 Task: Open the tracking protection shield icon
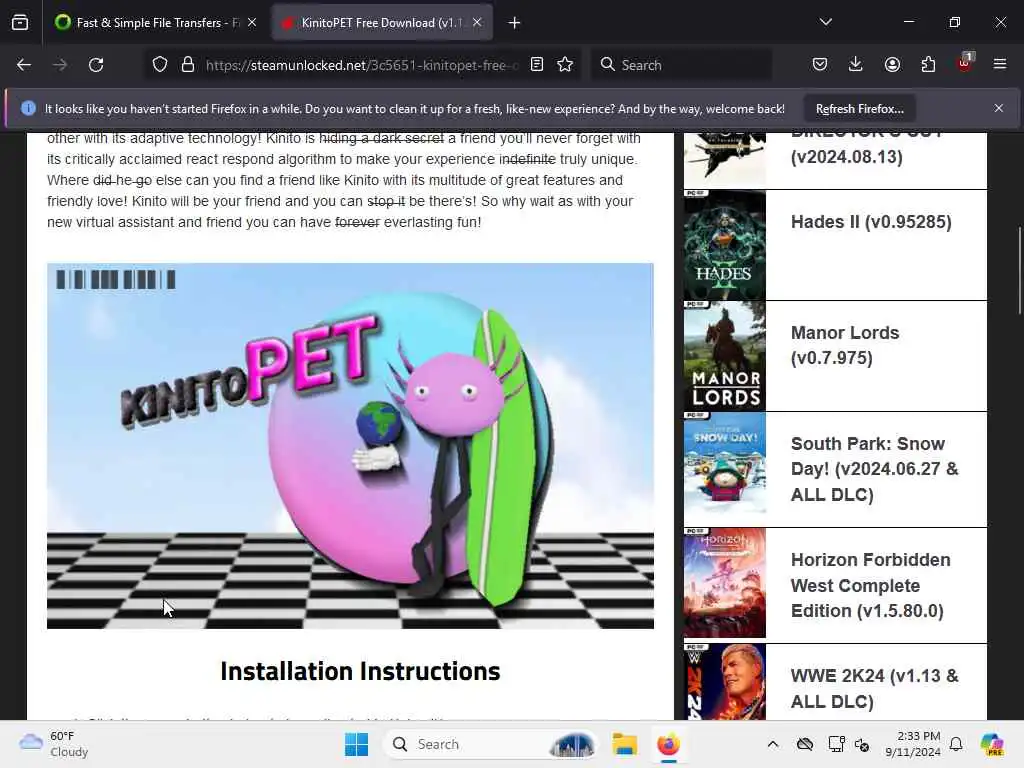pos(160,65)
